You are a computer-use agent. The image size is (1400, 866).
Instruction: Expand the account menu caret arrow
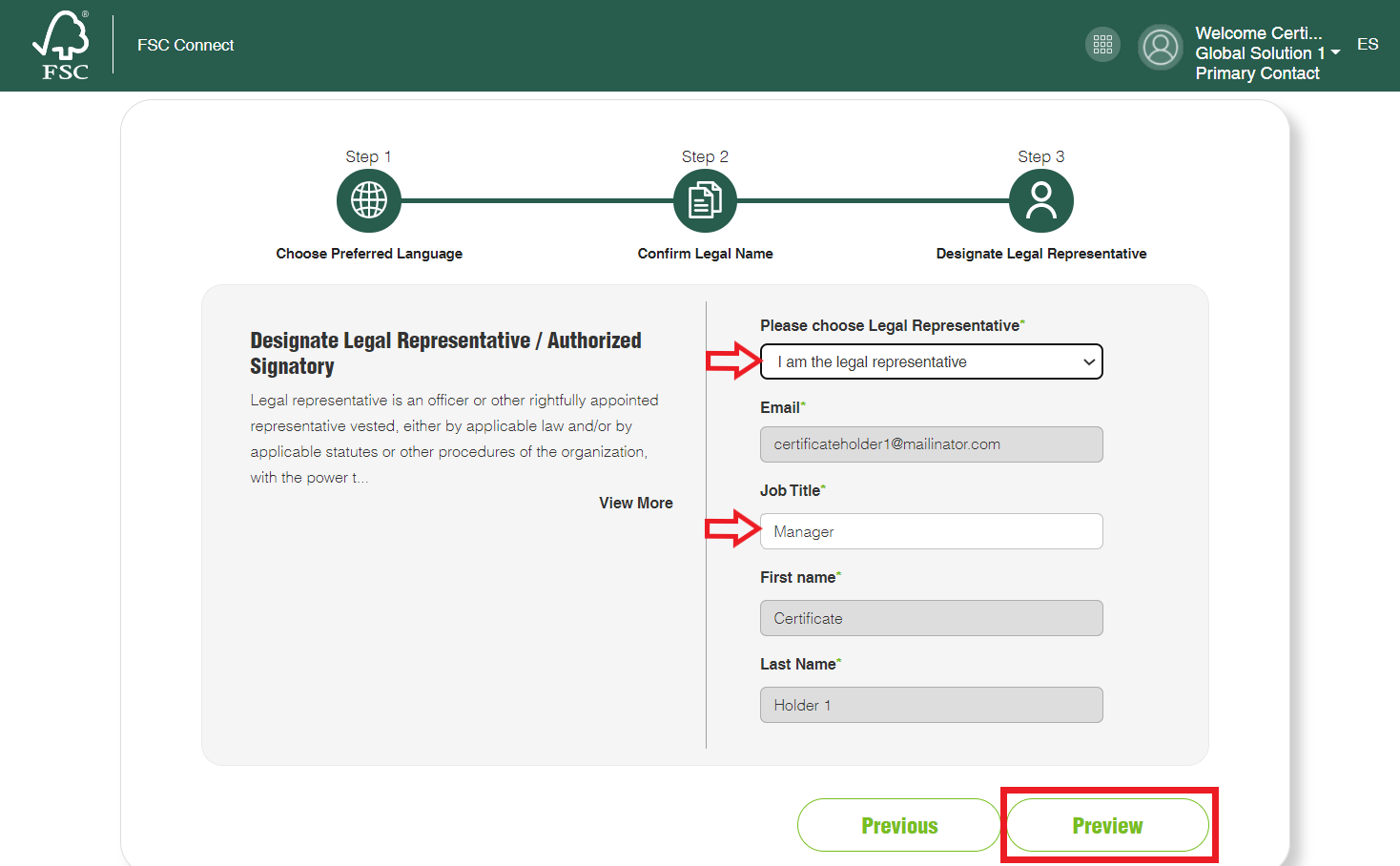1335,52
